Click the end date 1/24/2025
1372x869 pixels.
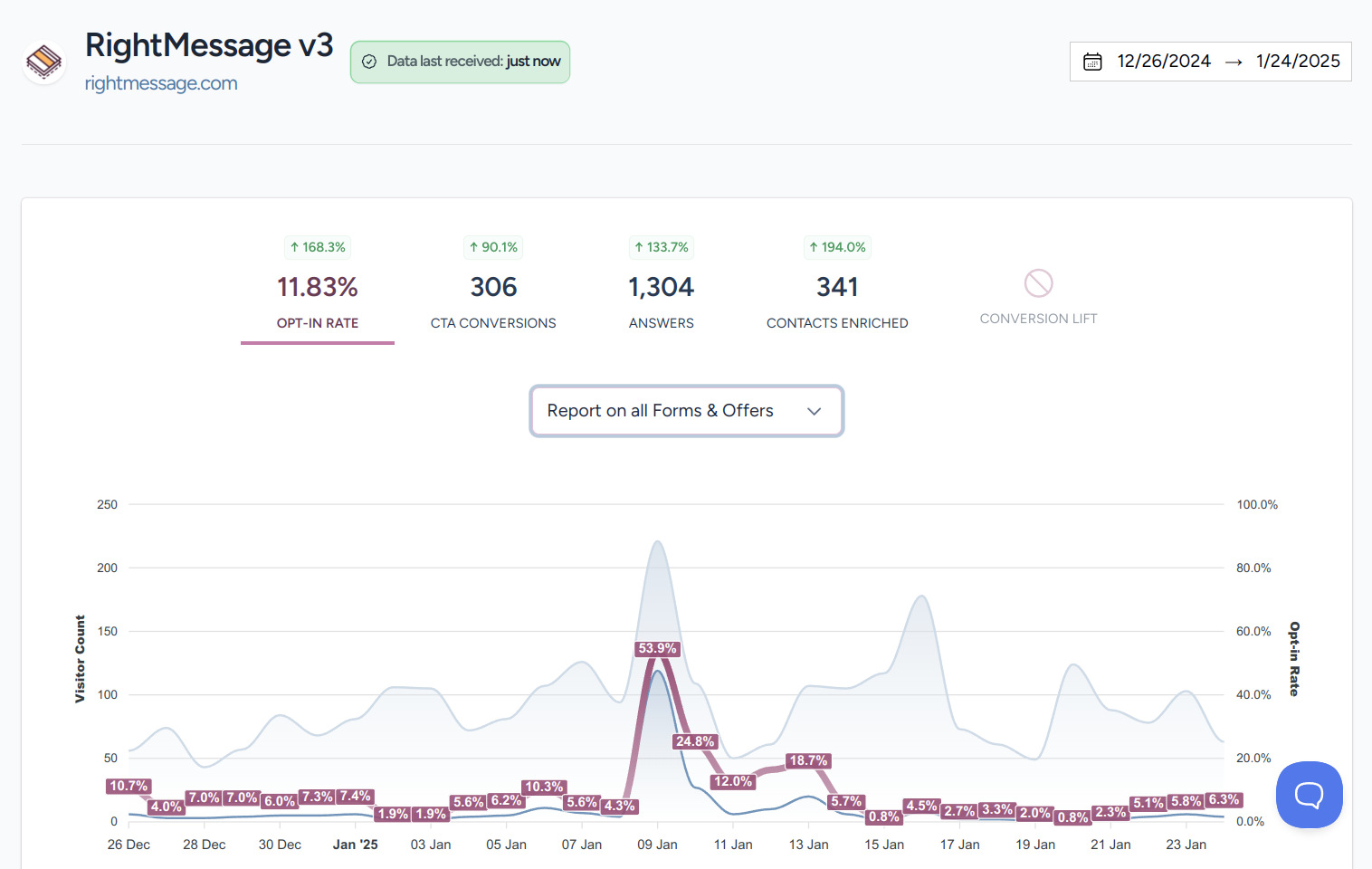pos(1297,62)
